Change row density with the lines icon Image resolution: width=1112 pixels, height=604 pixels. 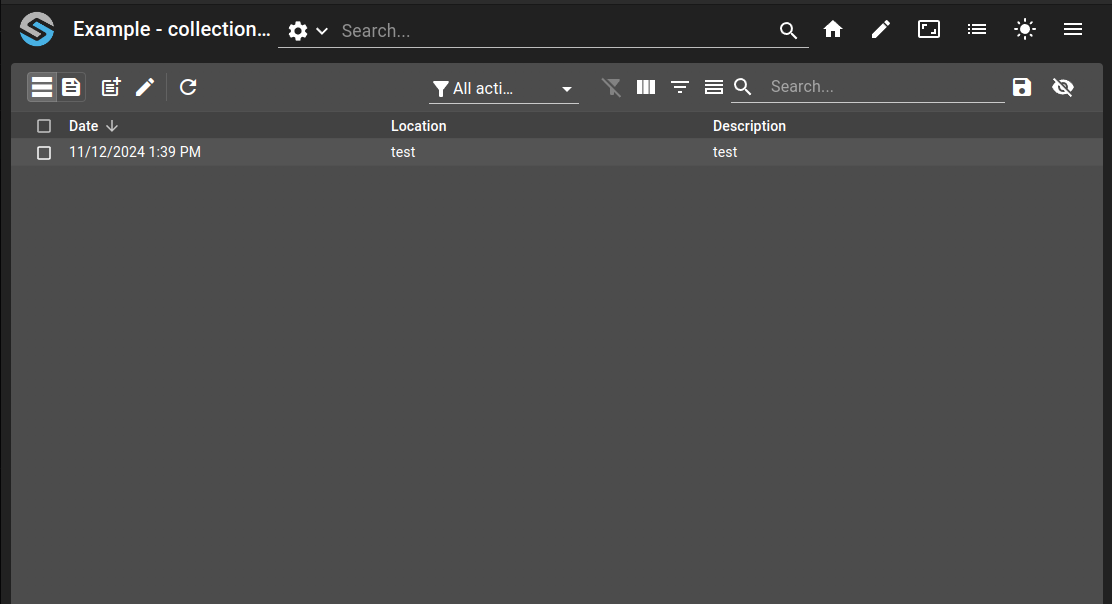(713, 87)
